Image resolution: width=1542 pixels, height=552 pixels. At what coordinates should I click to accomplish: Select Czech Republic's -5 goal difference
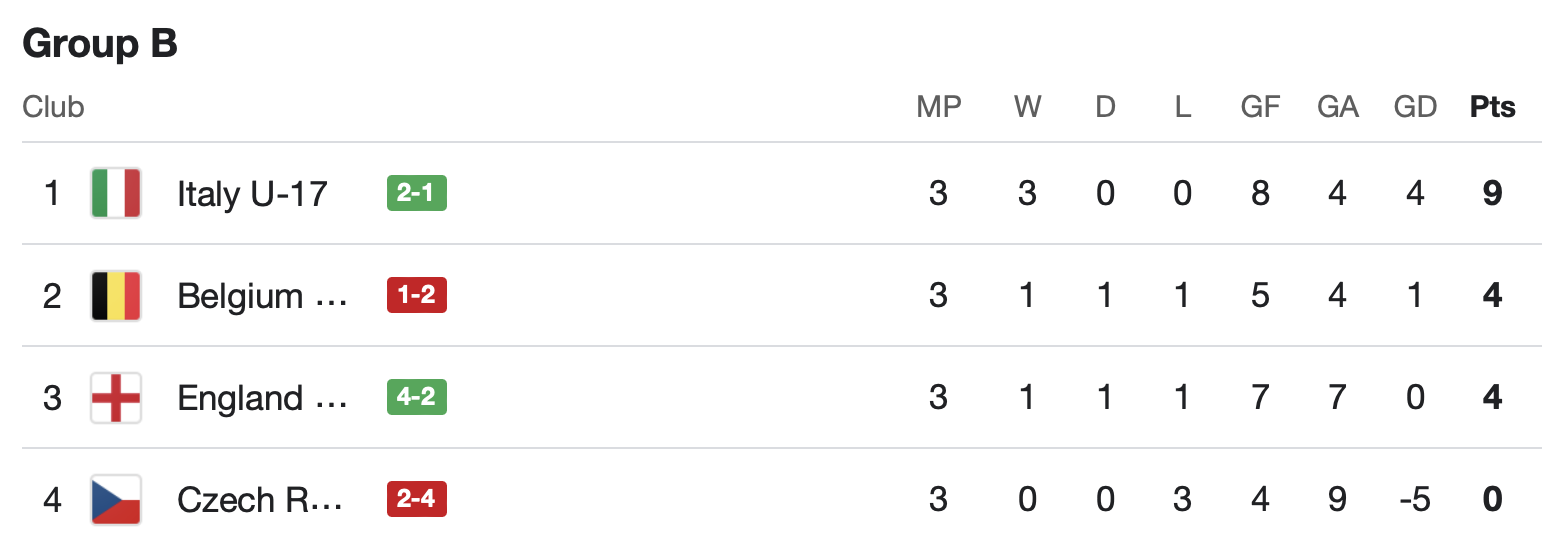1415,500
